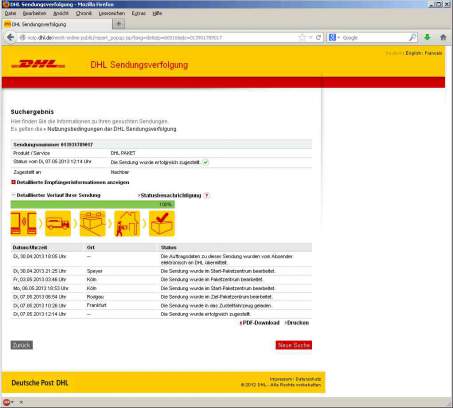The width and height of the screenshot is (453, 408).
Task: Open the downloads green arrow icon
Action: 427,37
